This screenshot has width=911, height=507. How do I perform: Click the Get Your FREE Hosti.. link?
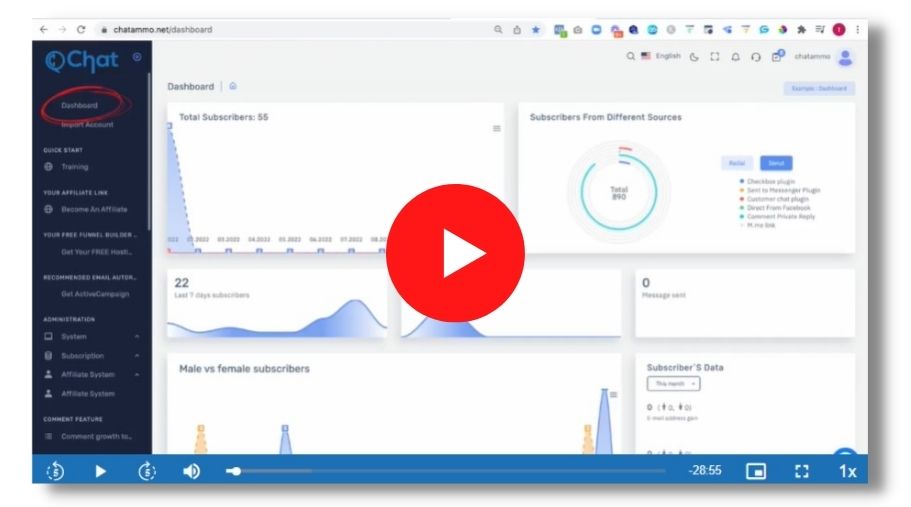point(96,252)
